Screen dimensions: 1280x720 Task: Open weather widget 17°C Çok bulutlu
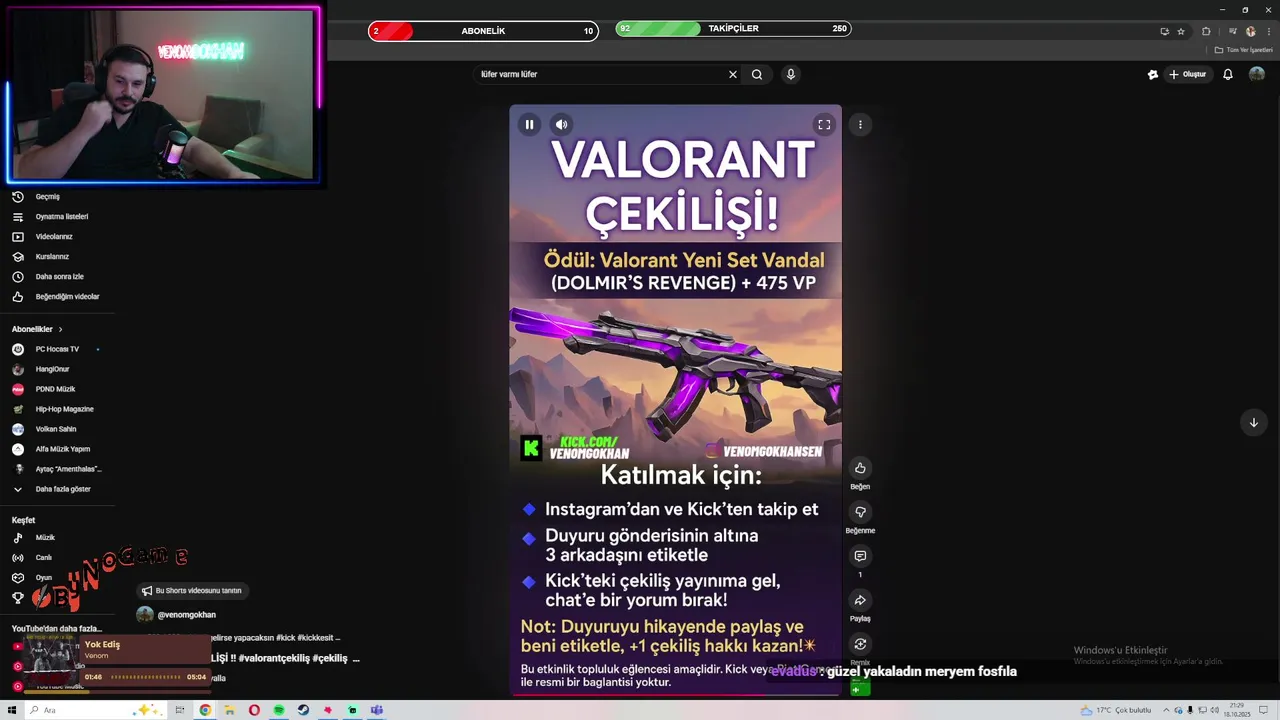[1116, 710]
